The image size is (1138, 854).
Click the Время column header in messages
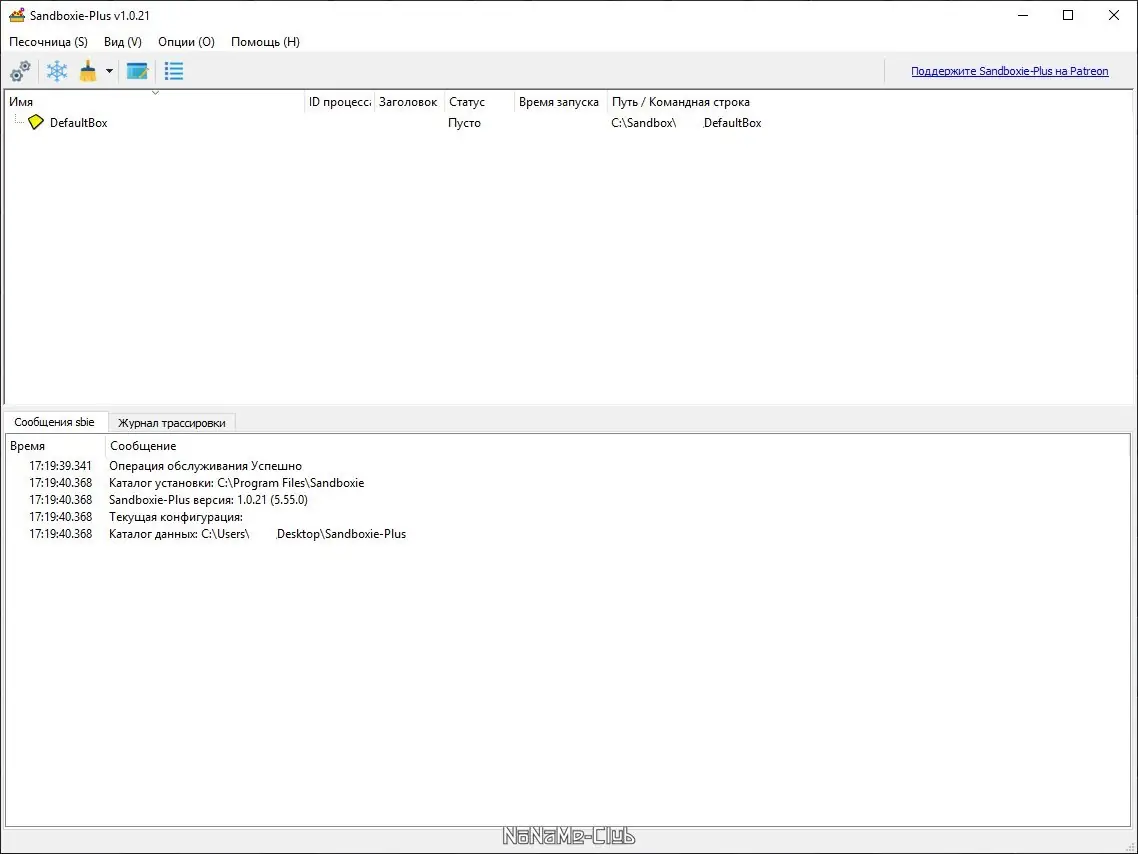pyautogui.click(x=55, y=446)
